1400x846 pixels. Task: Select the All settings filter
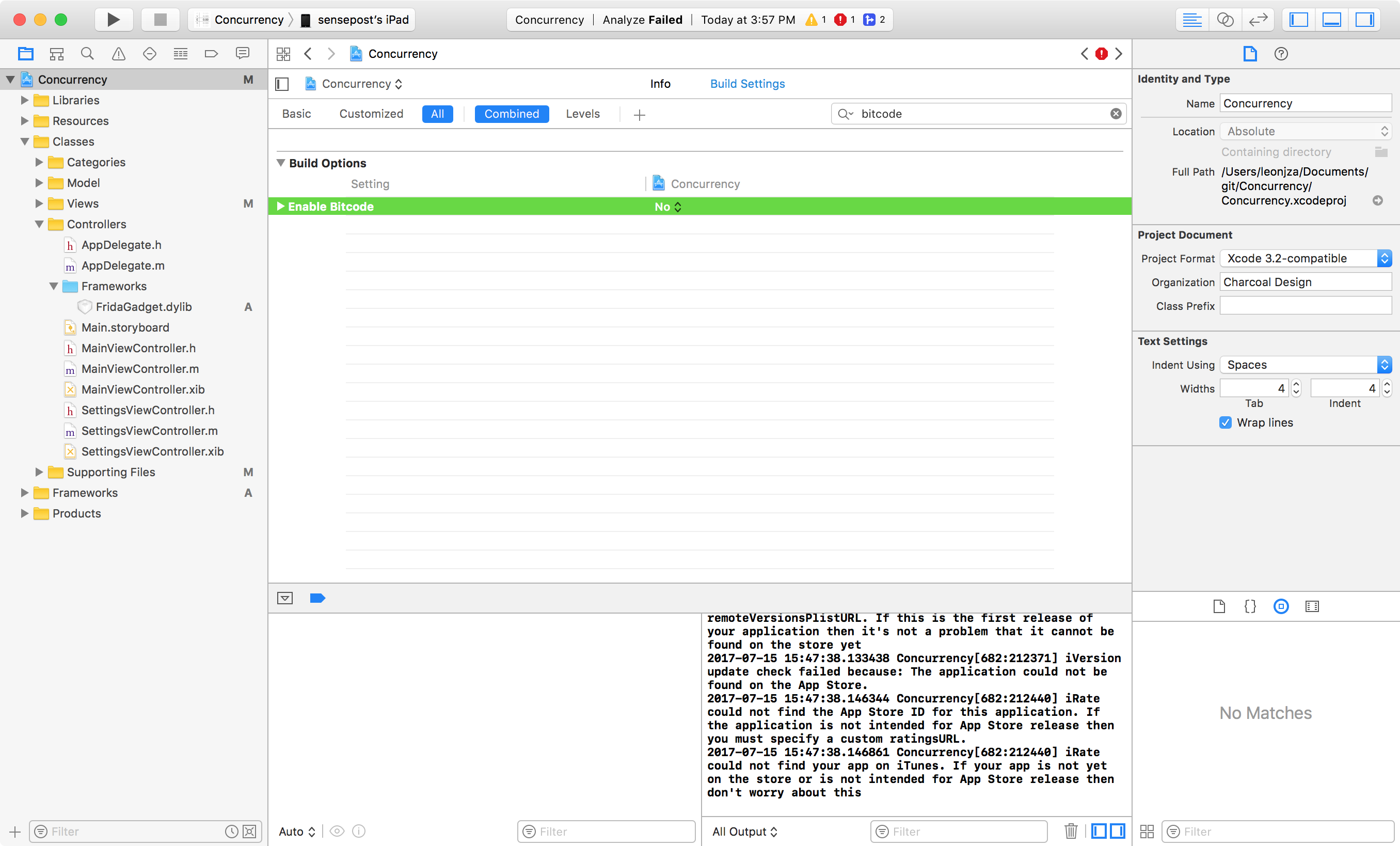pyautogui.click(x=438, y=114)
